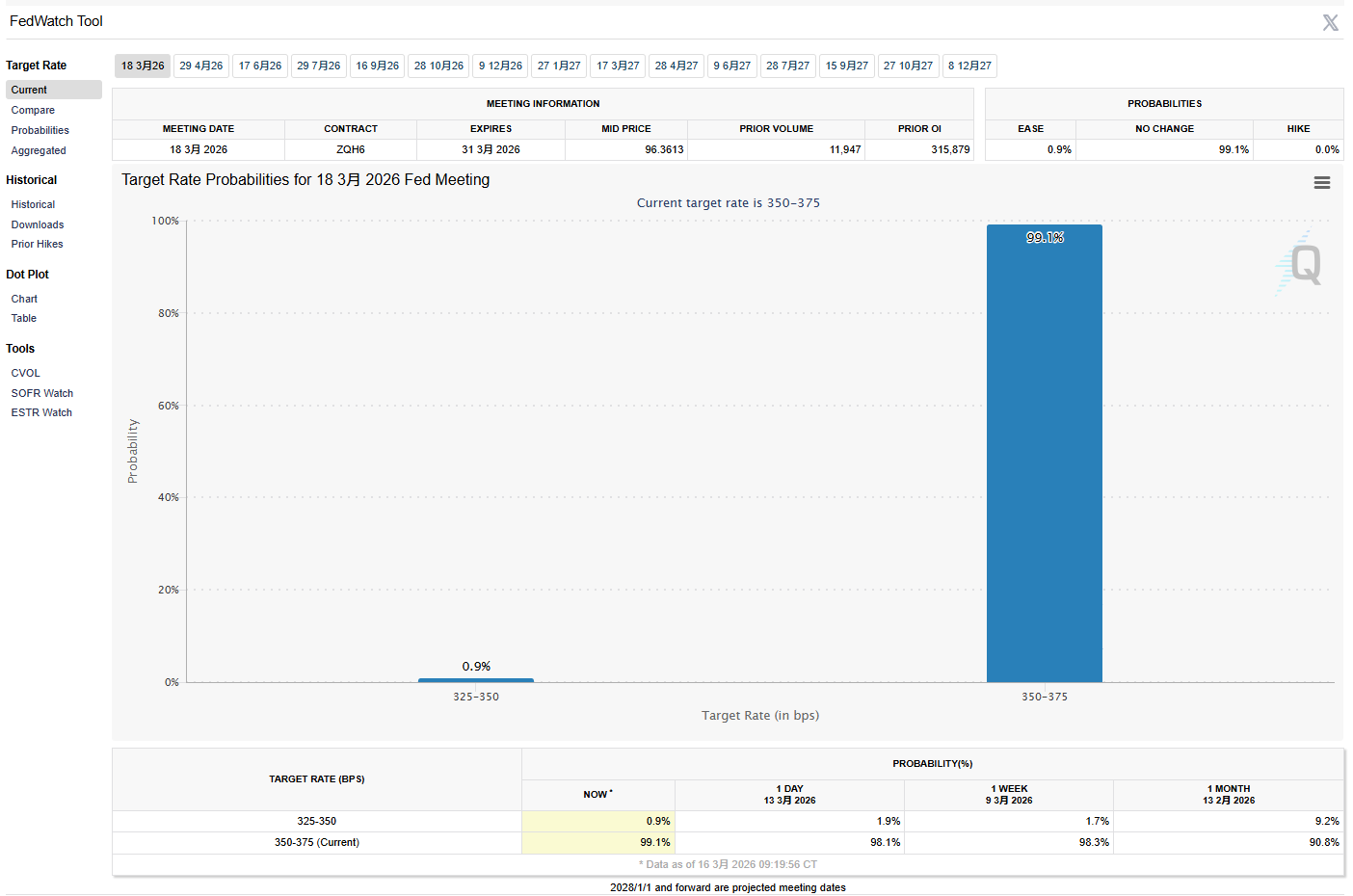Select the Current target rate view

pyautogui.click(x=29, y=90)
